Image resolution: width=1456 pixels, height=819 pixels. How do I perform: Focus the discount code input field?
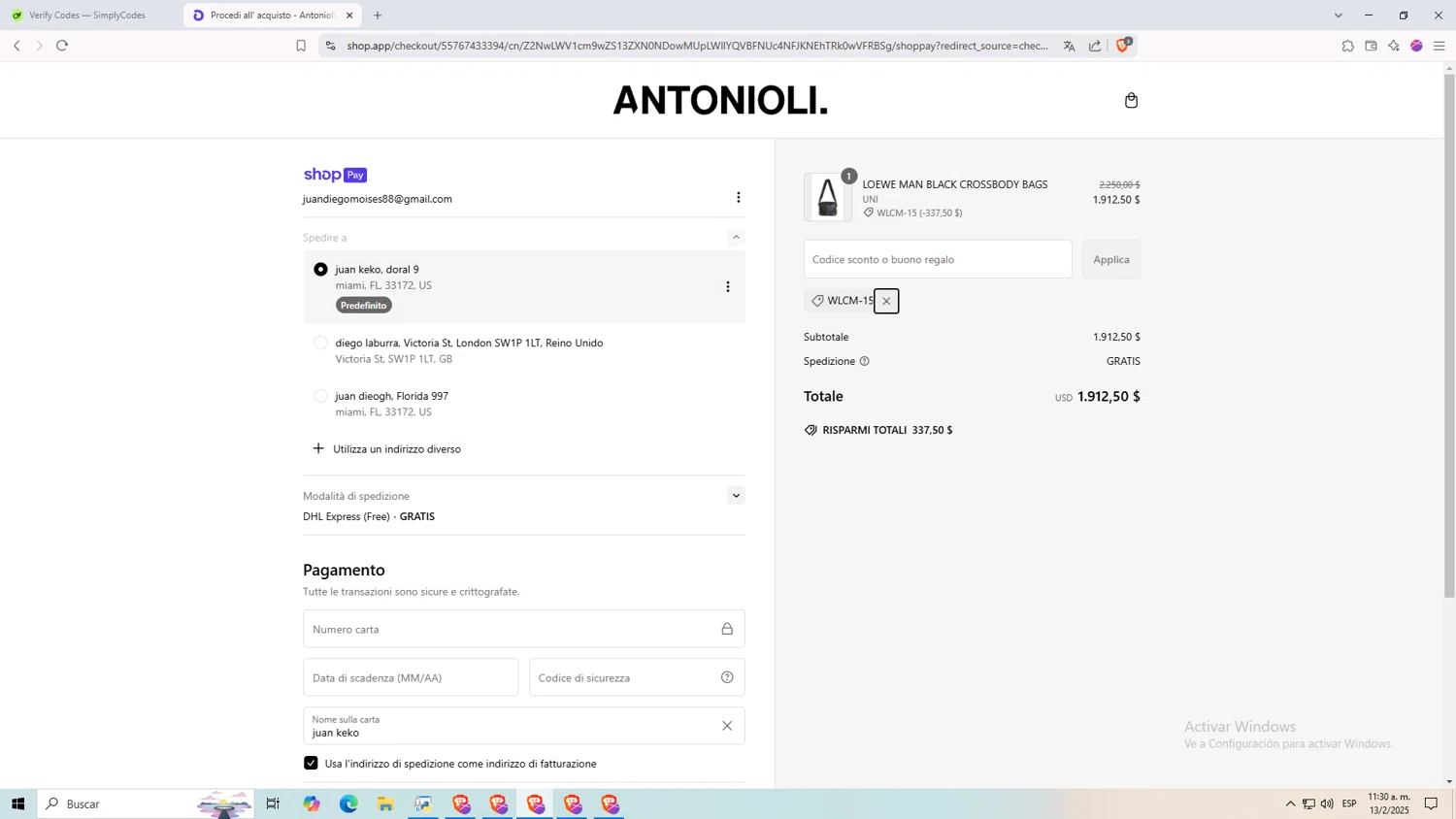pyautogui.click(x=938, y=259)
